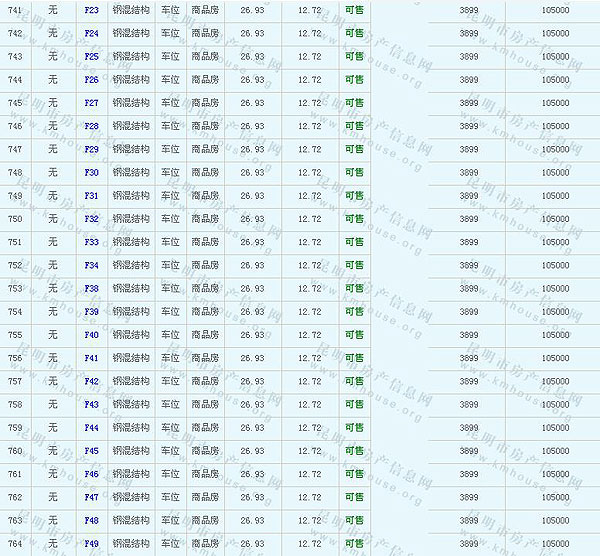
Task: Select the F38 unit link
Action: (92, 288)
